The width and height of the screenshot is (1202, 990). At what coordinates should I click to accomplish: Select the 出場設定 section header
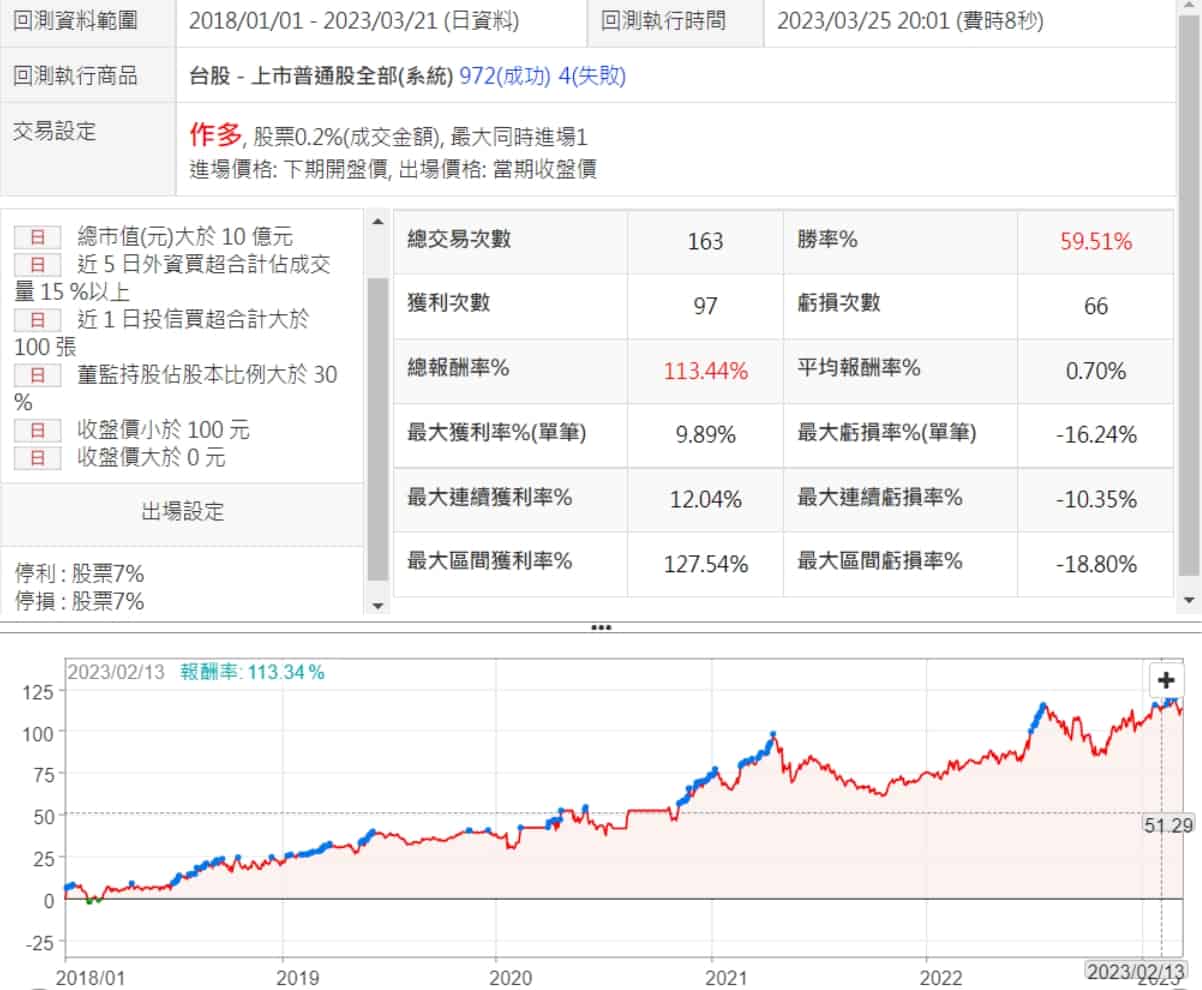[183, 513]
